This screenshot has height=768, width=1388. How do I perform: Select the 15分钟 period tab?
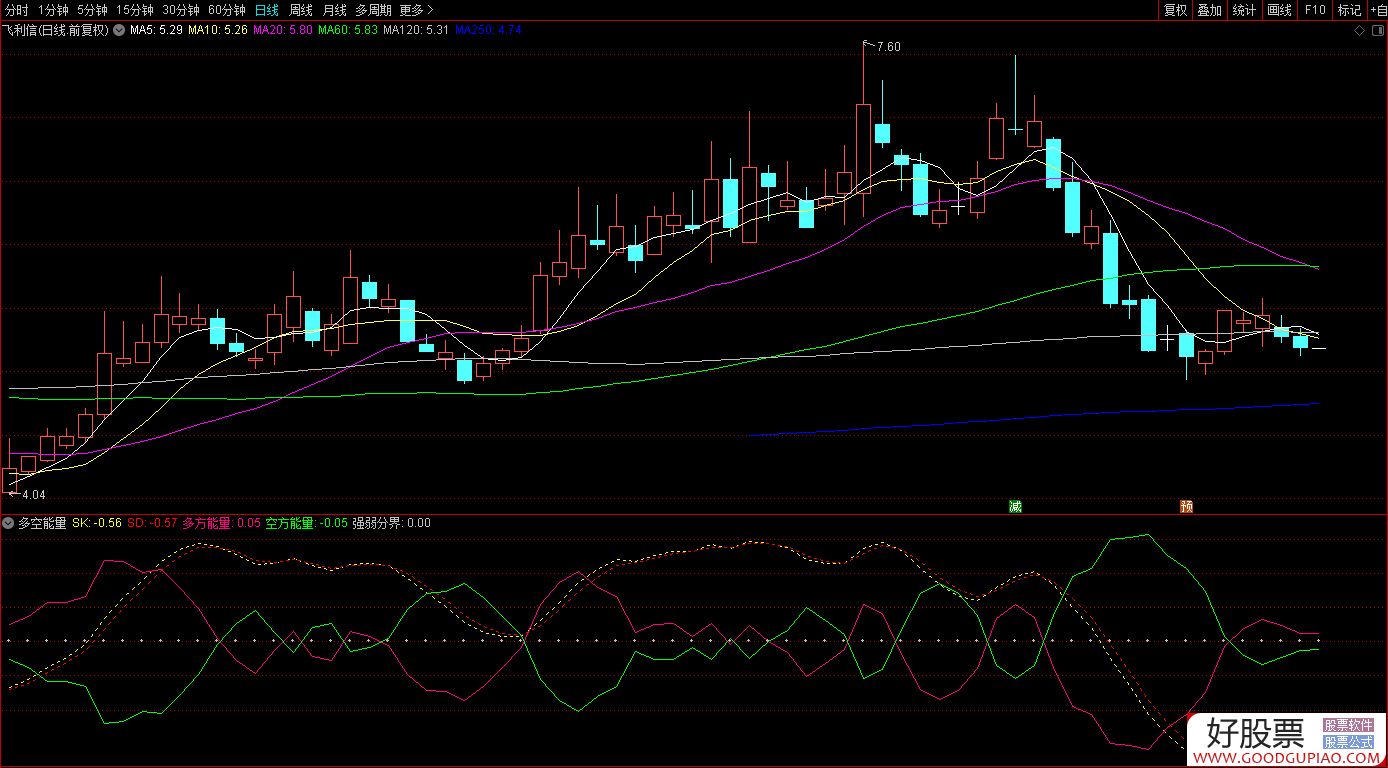click(x=135, y=10)
